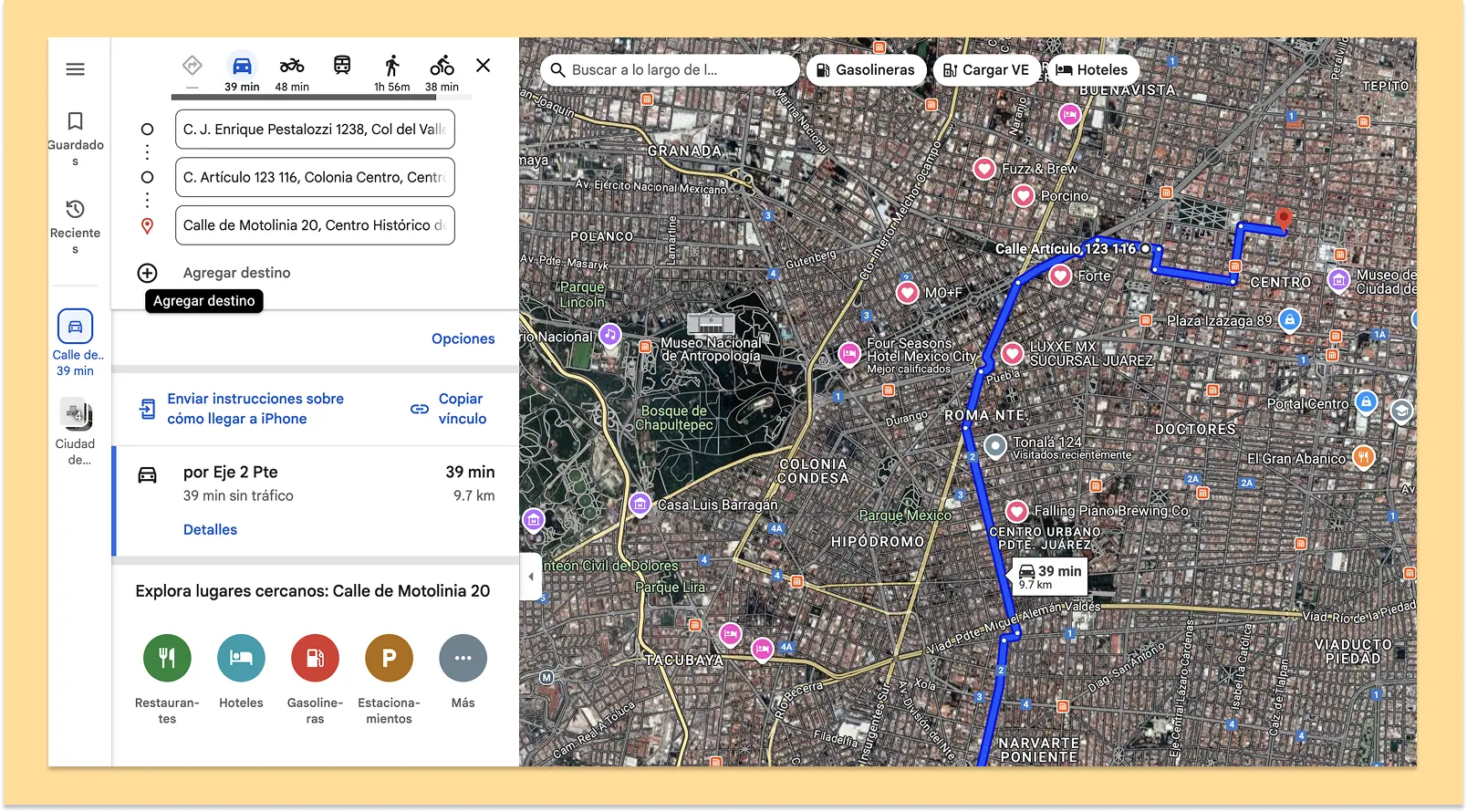The height and width of the screenshot is (812, 1467).
Task: Open the Ciudad de... sidebar thumbnail
Action: [x=76, y=432]
